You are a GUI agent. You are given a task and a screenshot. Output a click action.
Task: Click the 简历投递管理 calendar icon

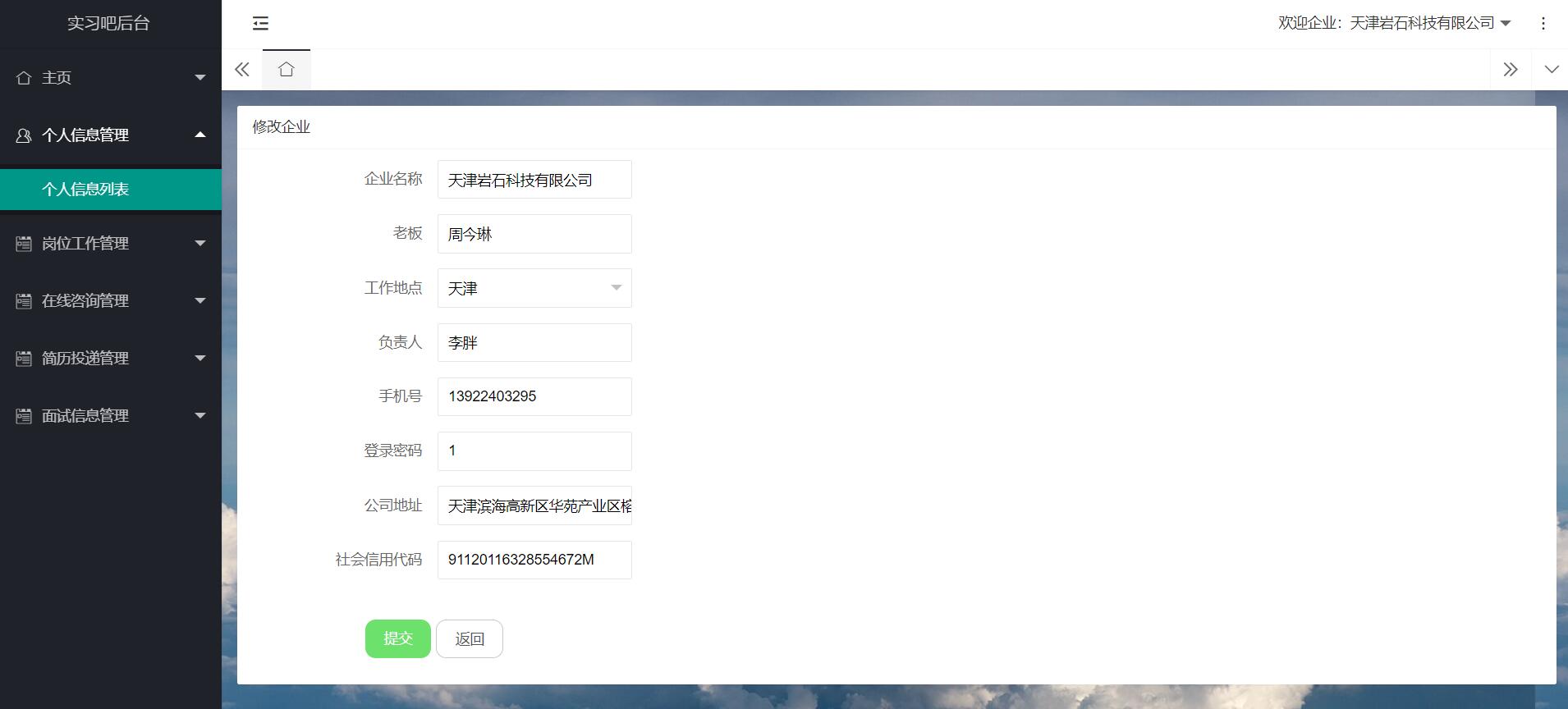point(24,359)
